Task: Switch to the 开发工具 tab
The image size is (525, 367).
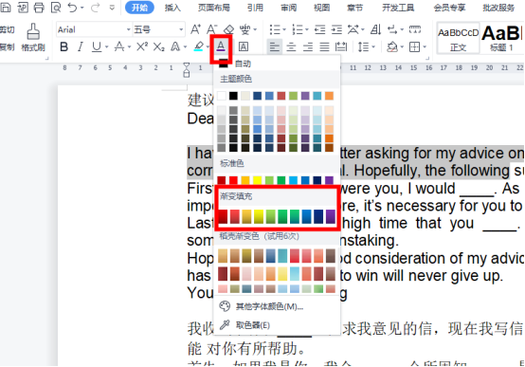Action: pos(398,7)
